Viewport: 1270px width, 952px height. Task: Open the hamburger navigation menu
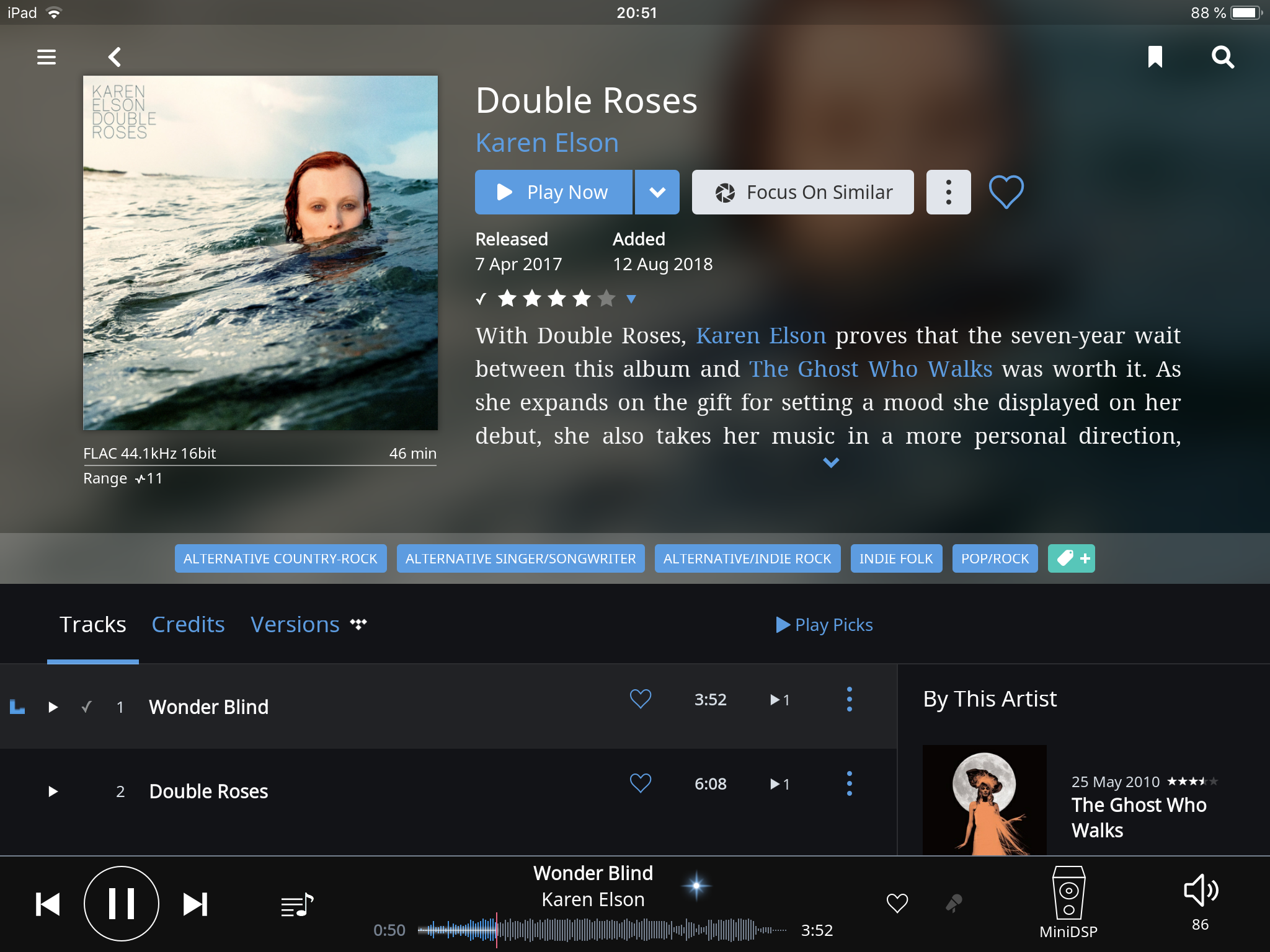point(47,57)
